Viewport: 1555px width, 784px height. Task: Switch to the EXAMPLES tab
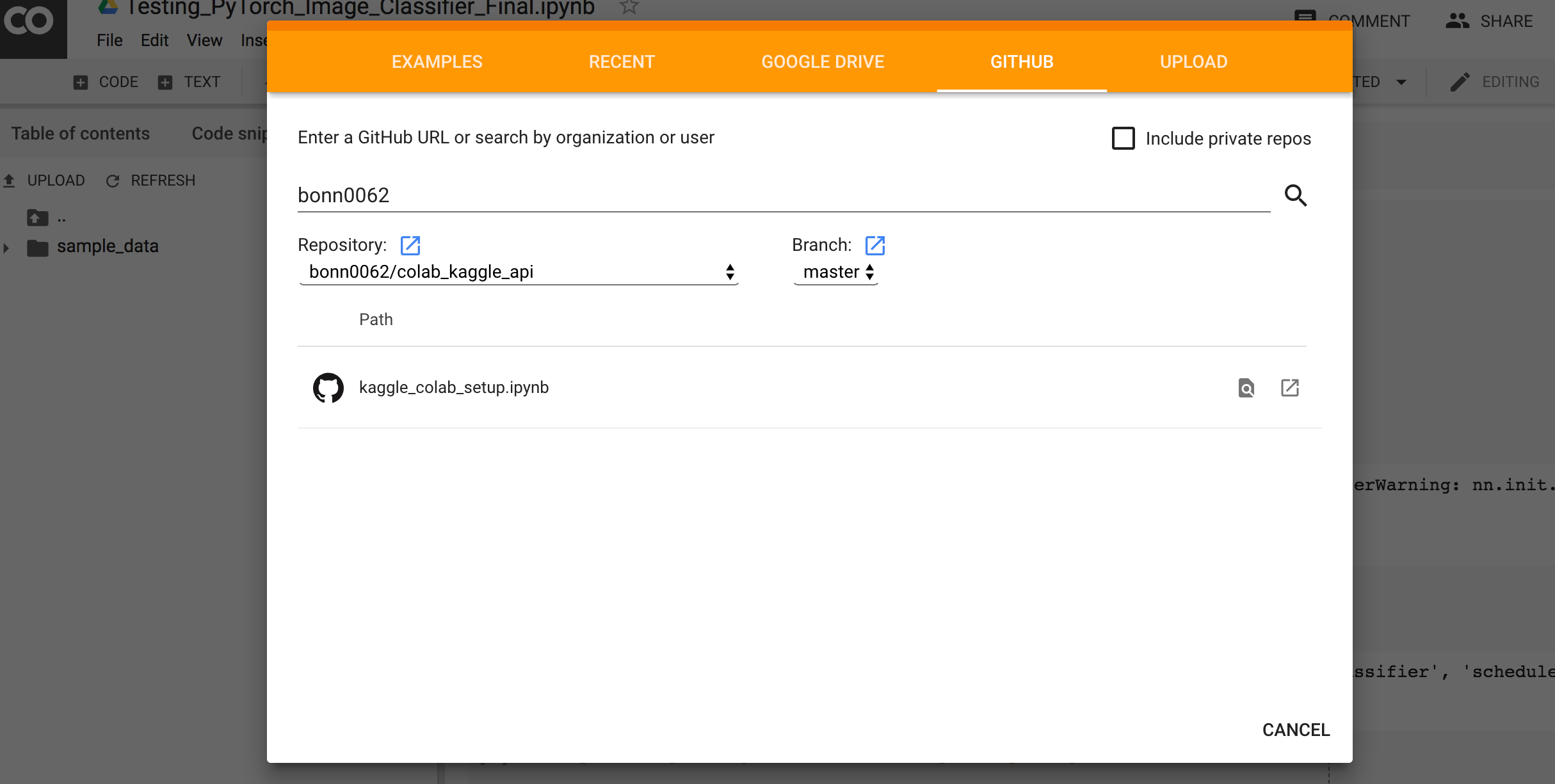tap(437, 62)
